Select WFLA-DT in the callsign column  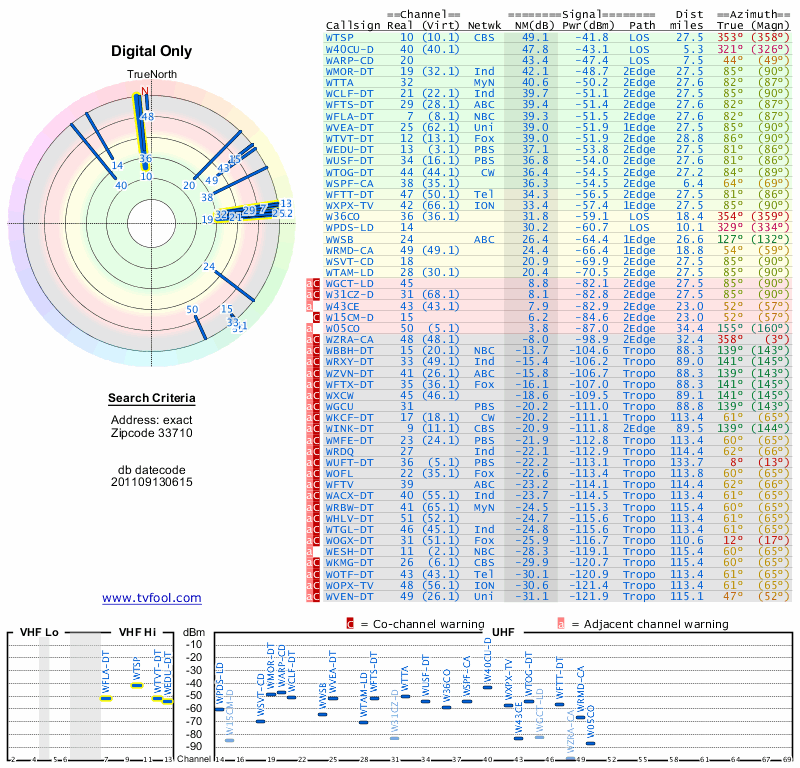coord(349,116)
